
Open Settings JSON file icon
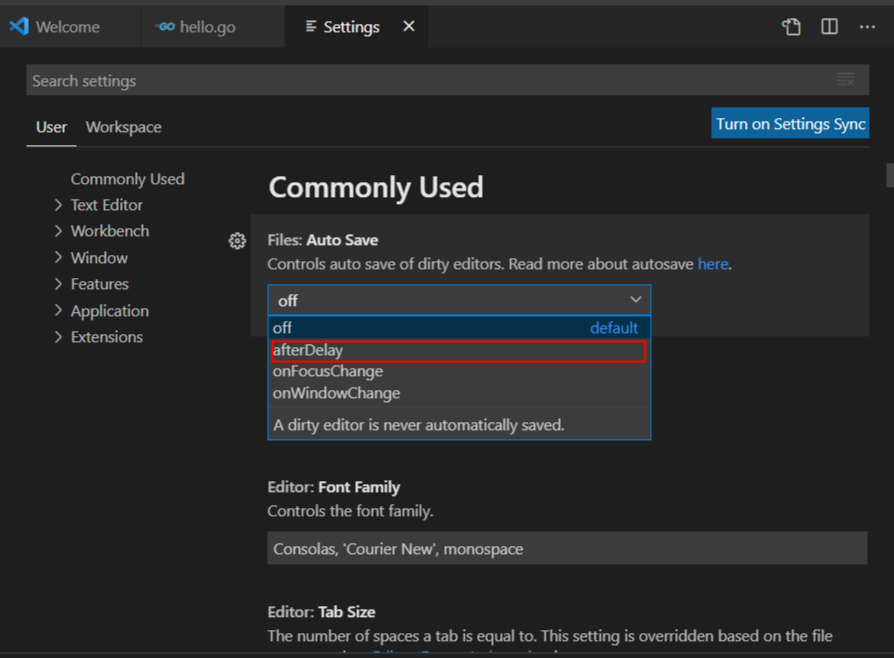[x=791, y=27]
